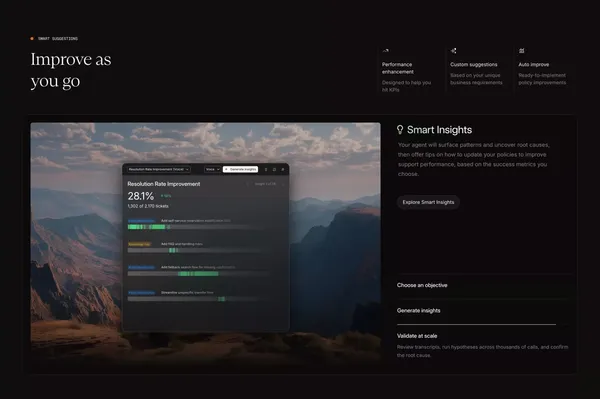600x399 pixels.
Task: Click the 'Review transcripts, run hypotheses' description
Action: click(x=483, y=351)
